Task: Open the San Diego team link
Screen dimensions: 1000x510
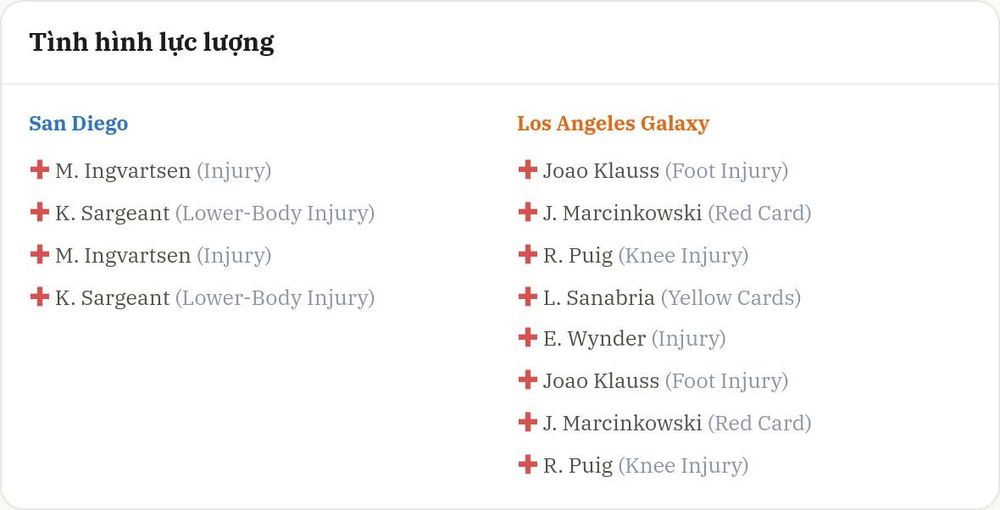Action: coord(78,123)
